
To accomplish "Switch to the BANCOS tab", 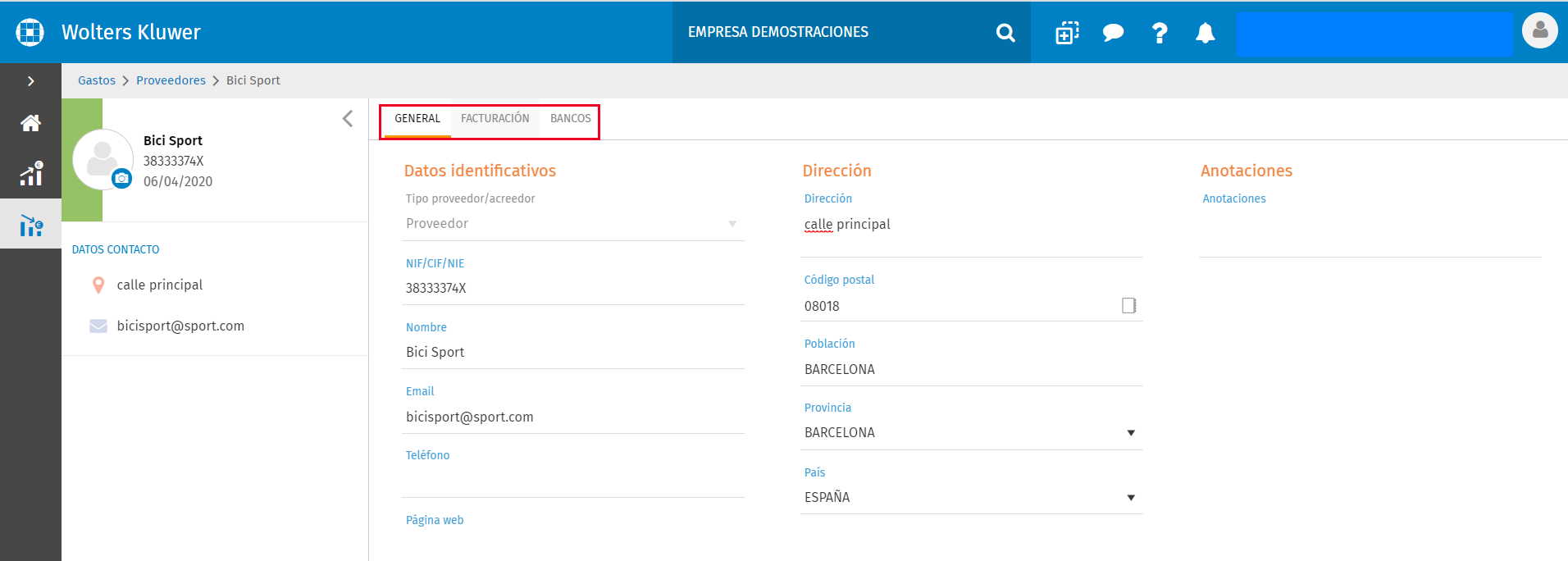I will 571,119.
